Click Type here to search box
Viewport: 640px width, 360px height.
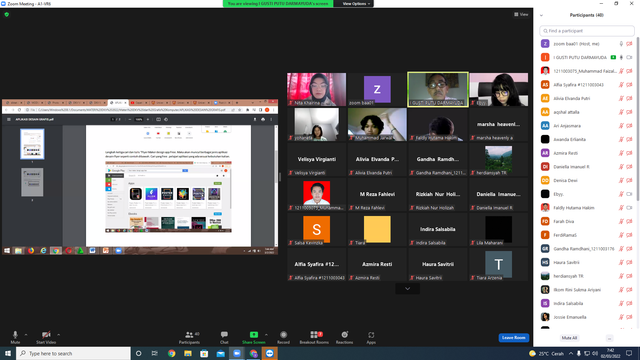pos(73,353)
